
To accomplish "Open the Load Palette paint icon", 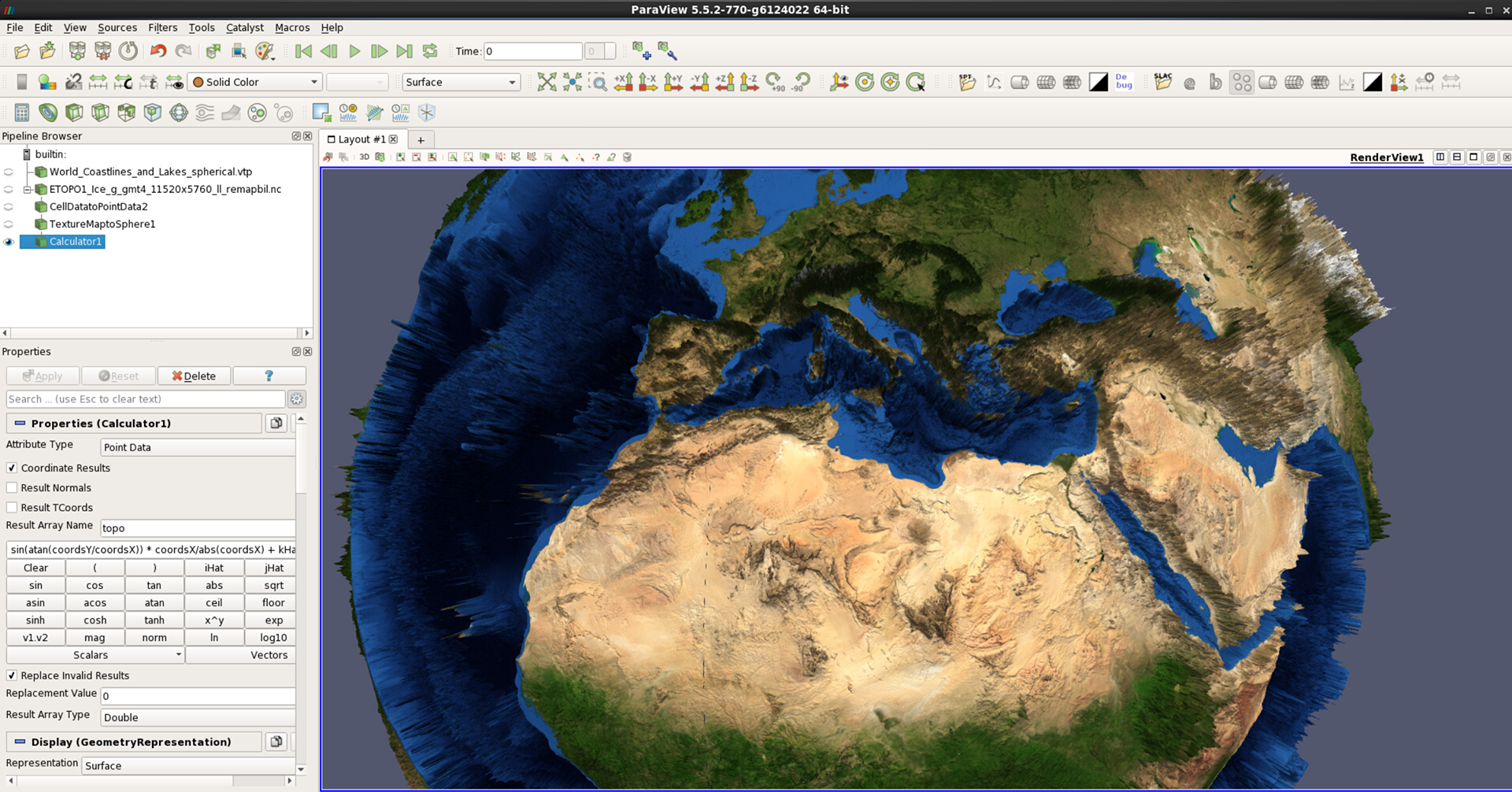I will 265,51.
